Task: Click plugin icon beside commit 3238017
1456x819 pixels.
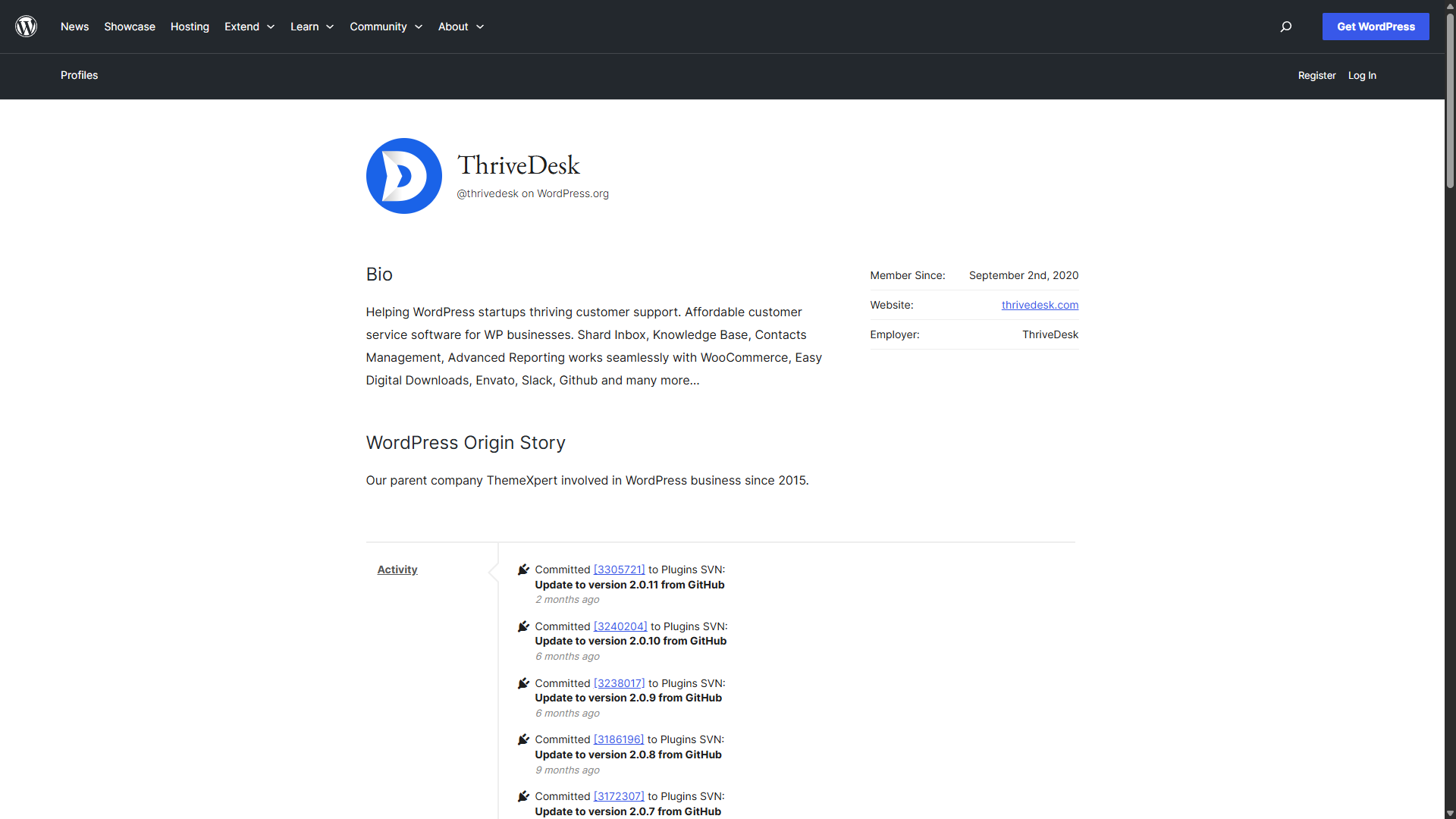Action: [523, 683]
